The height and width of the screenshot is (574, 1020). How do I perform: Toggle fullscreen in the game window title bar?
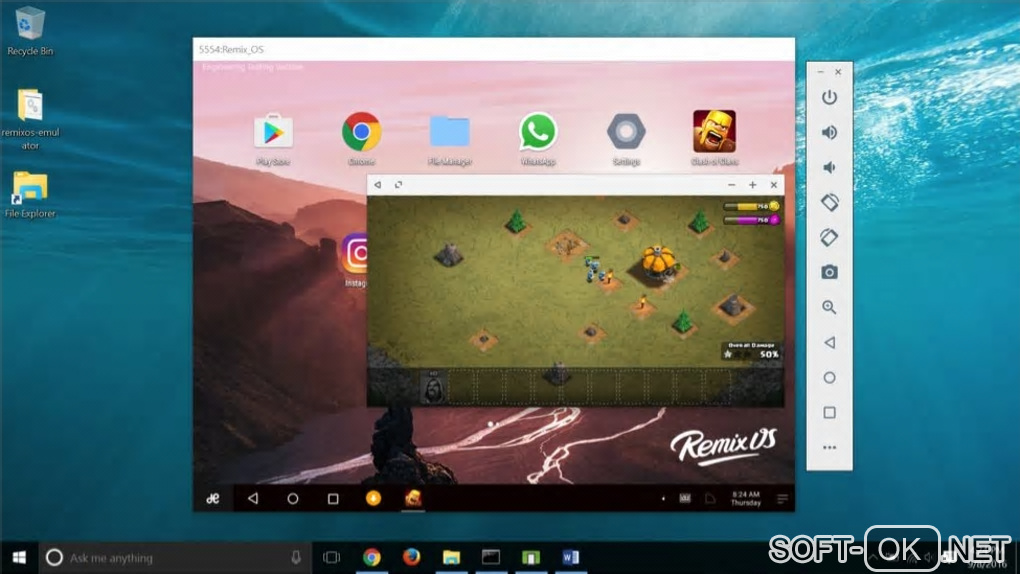tap(398, 185)
